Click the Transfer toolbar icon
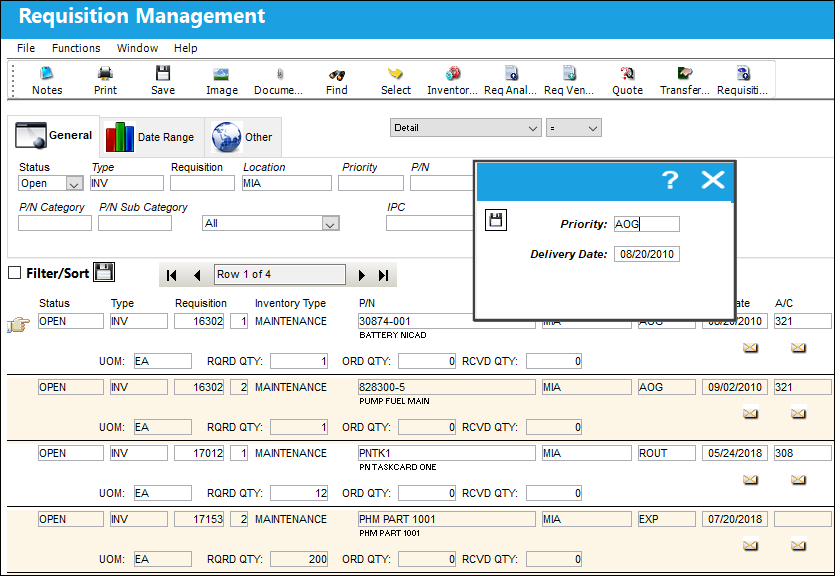The width and height of the screenshot is (835, 576). (x=685, y=80)
